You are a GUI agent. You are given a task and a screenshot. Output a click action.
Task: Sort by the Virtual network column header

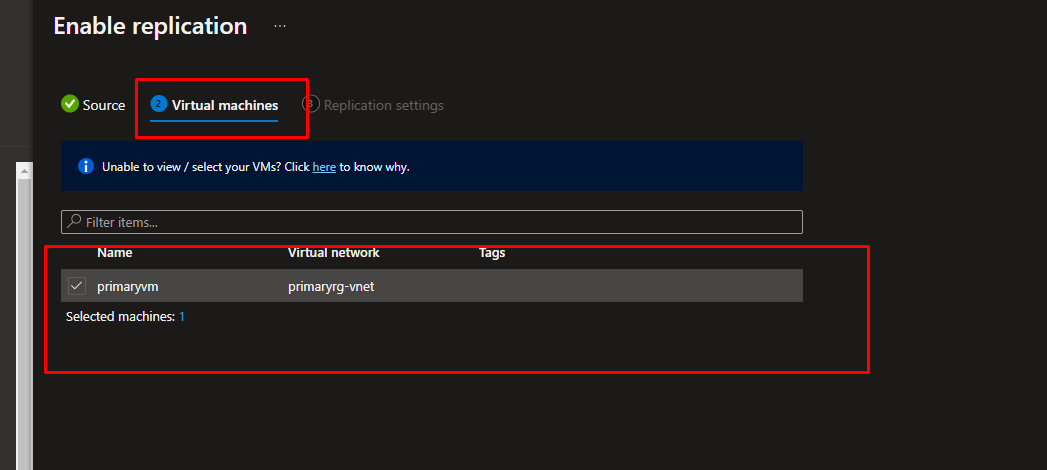point(333,253)
